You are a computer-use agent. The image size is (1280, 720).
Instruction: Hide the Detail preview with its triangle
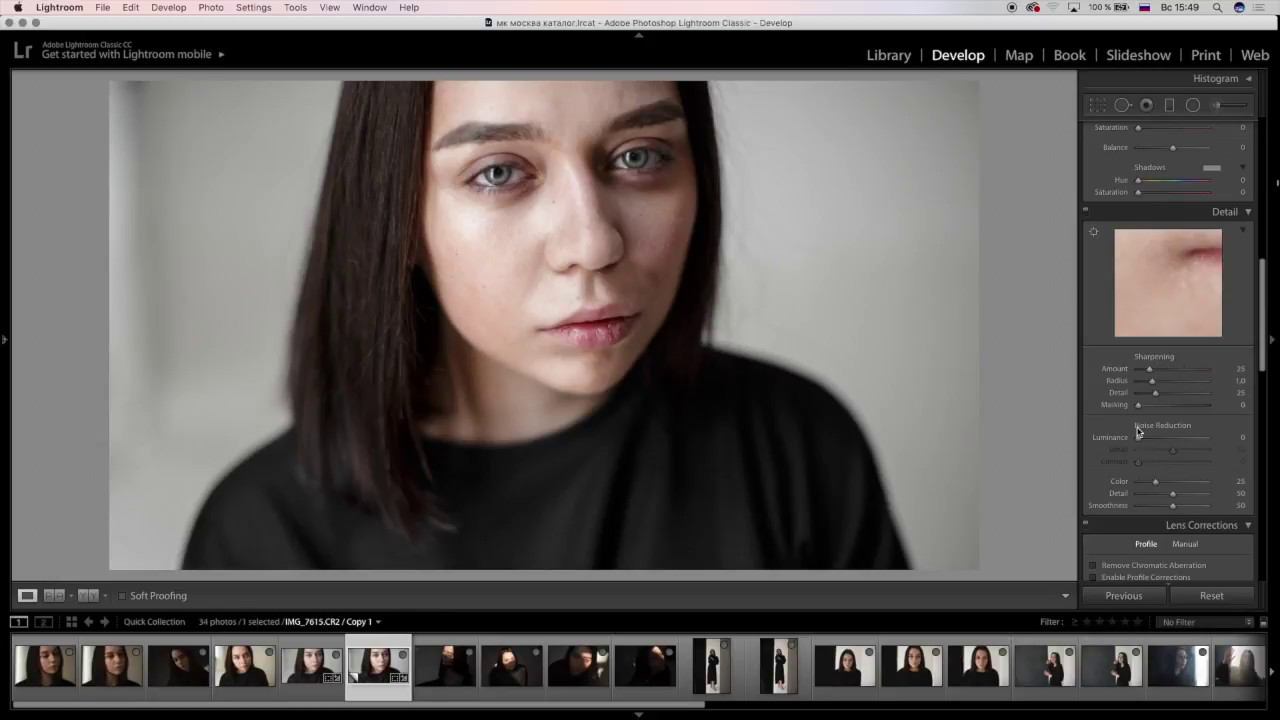[x=1243, y=230]
